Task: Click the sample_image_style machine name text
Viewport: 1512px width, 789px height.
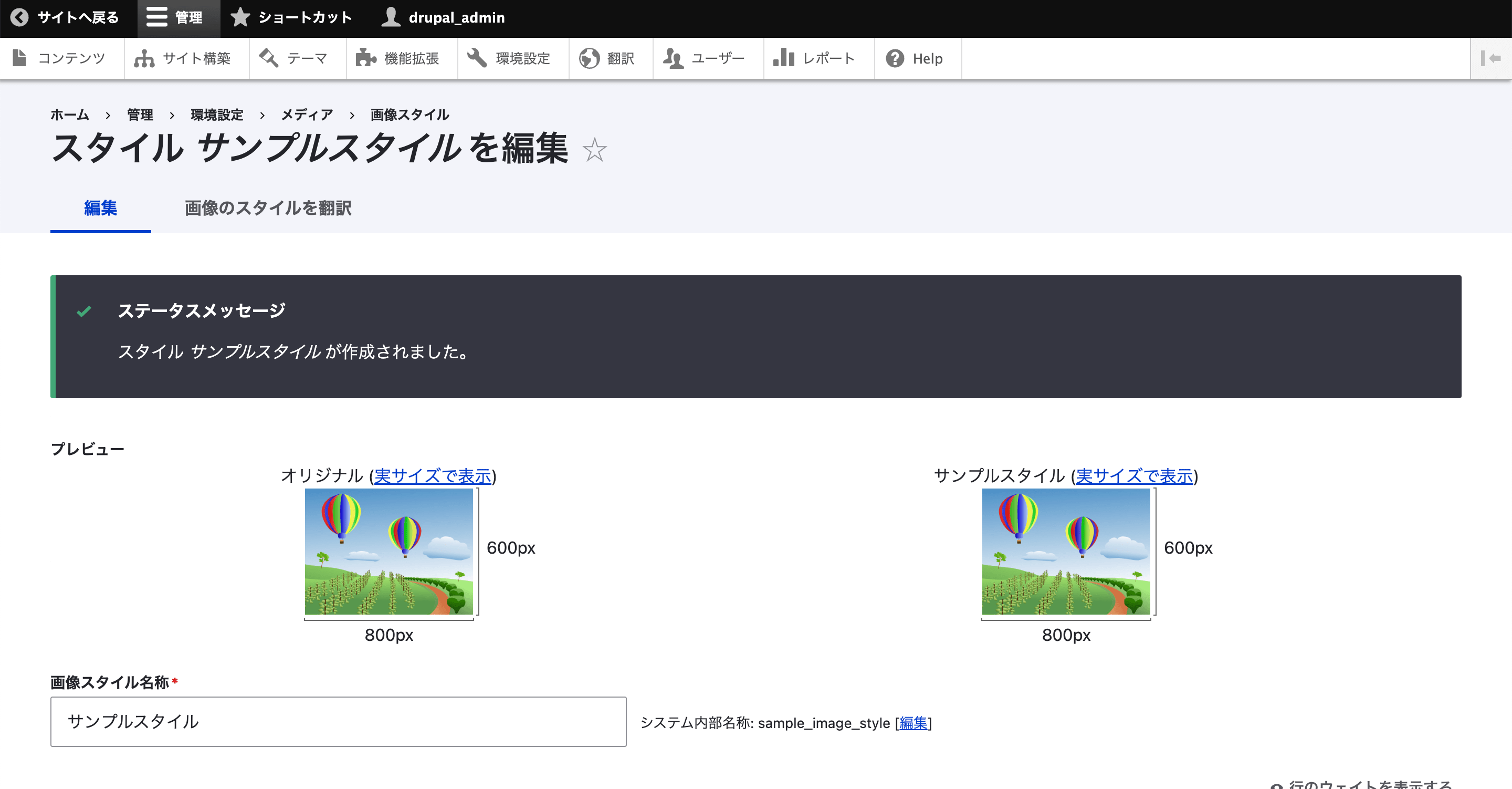Action: 824,723
